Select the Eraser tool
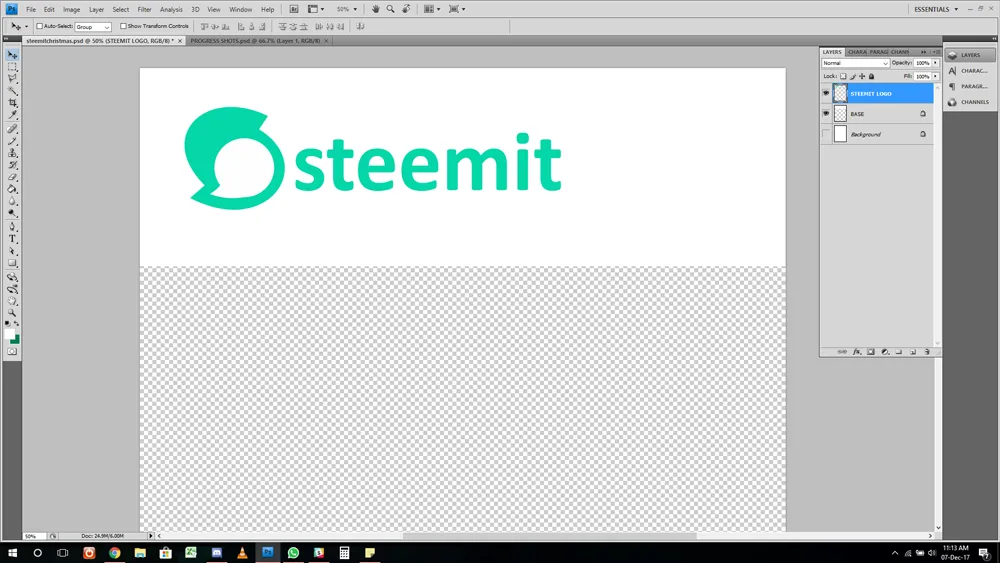The height and width of the screenshot is (563, 1000). tap(12, 178)
